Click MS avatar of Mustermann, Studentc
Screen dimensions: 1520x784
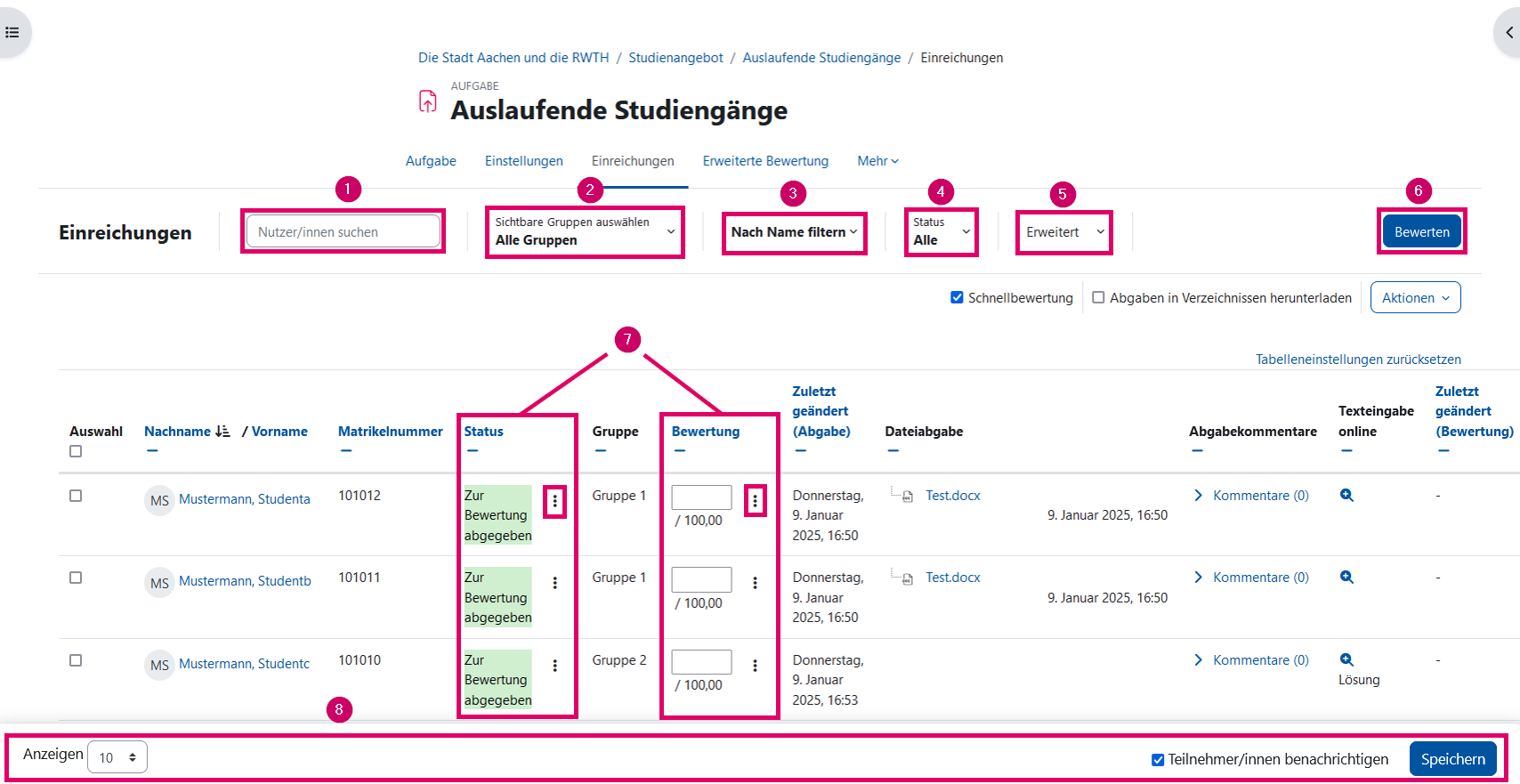coord(159,665)
